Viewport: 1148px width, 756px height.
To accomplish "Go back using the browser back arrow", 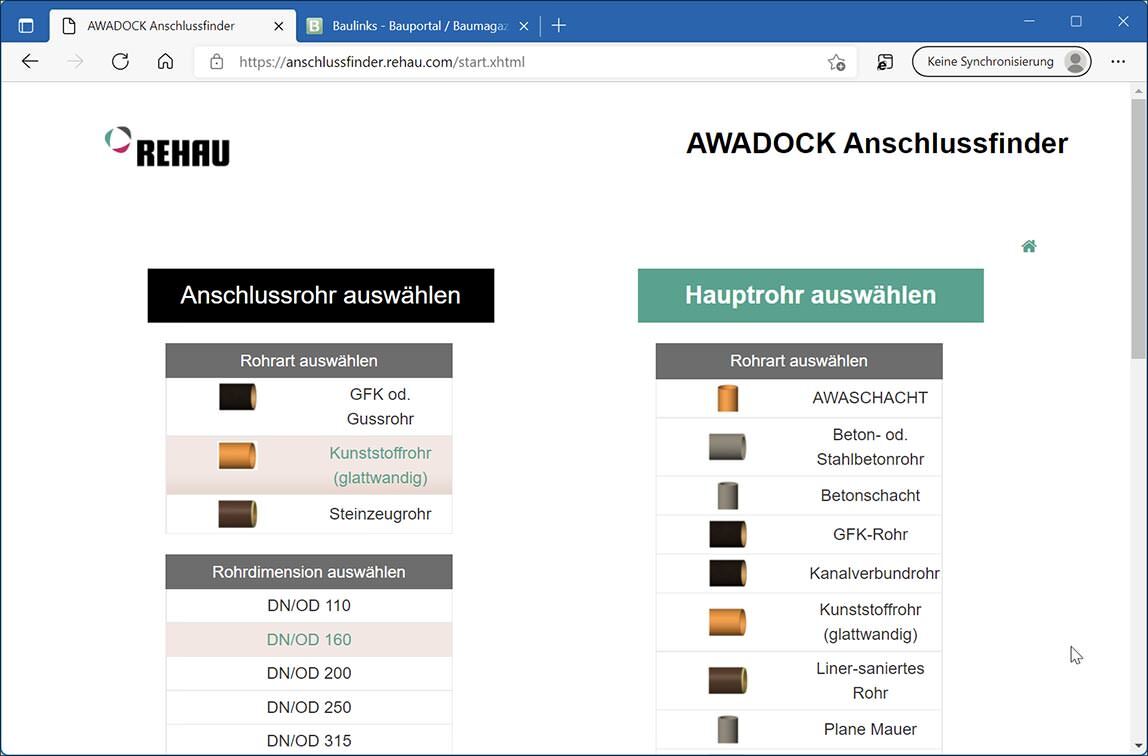I will (30, 61).
